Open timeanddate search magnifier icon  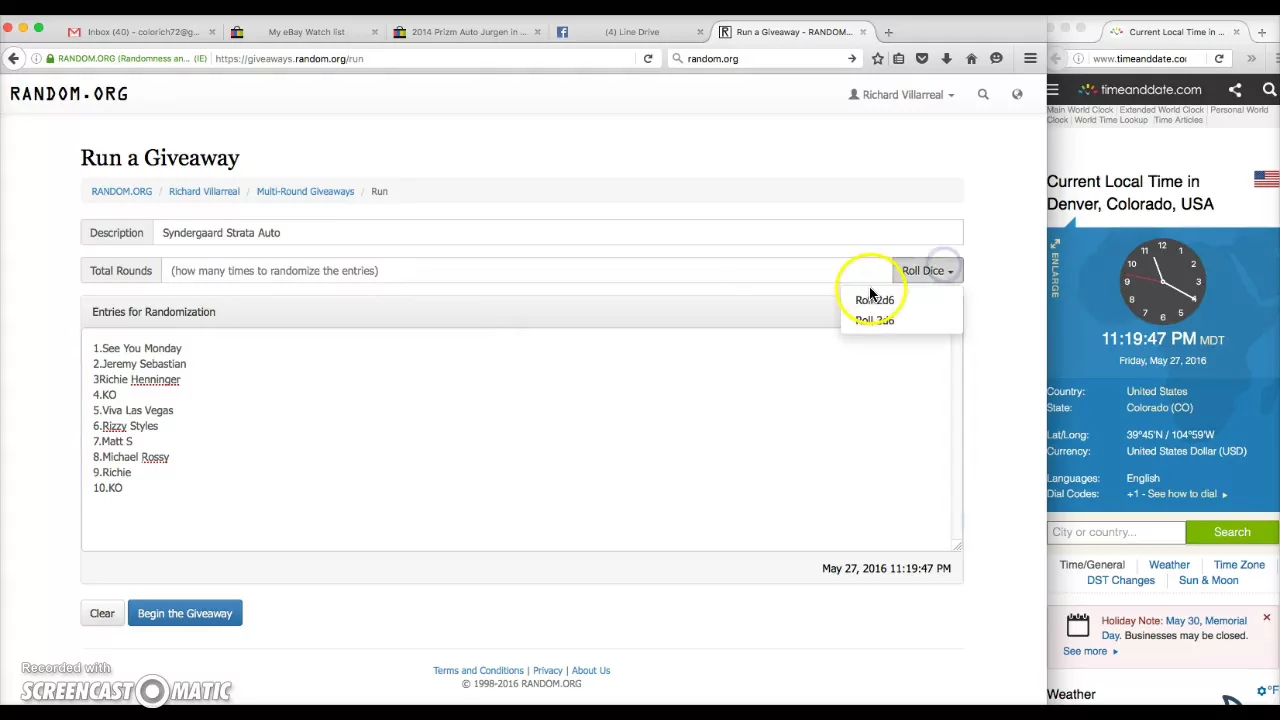click(x=1269, y=90)
